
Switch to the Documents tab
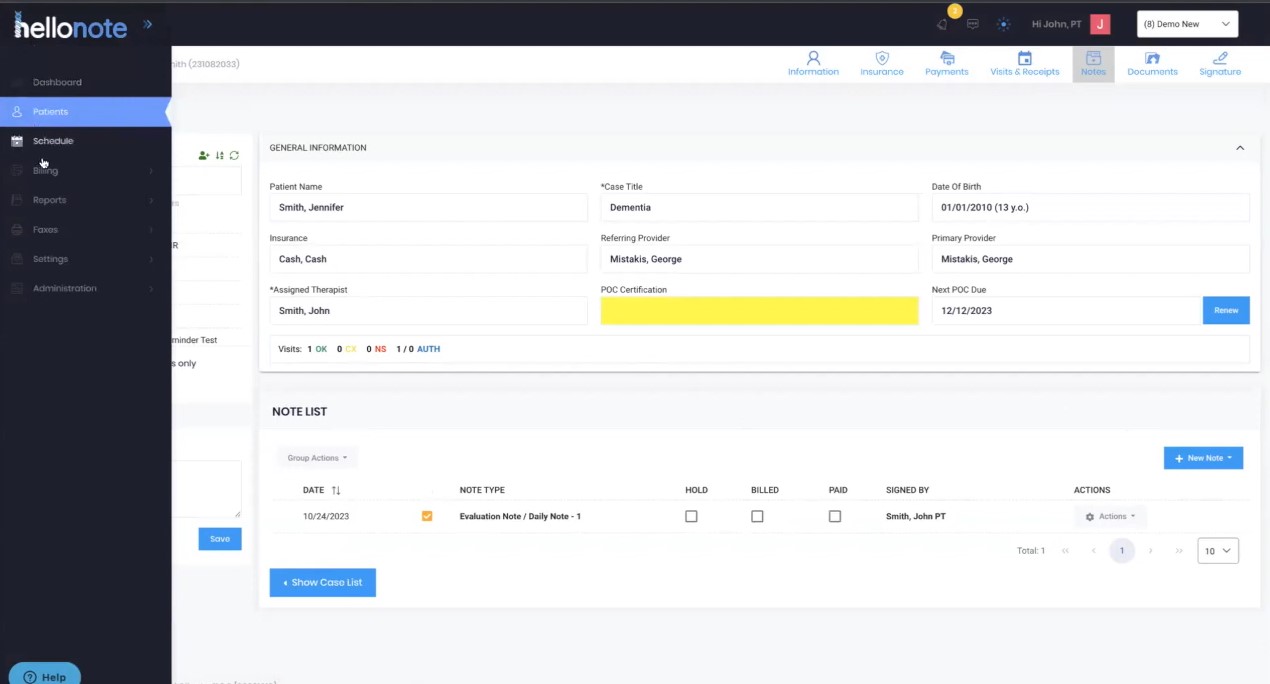coord(1152,63)
